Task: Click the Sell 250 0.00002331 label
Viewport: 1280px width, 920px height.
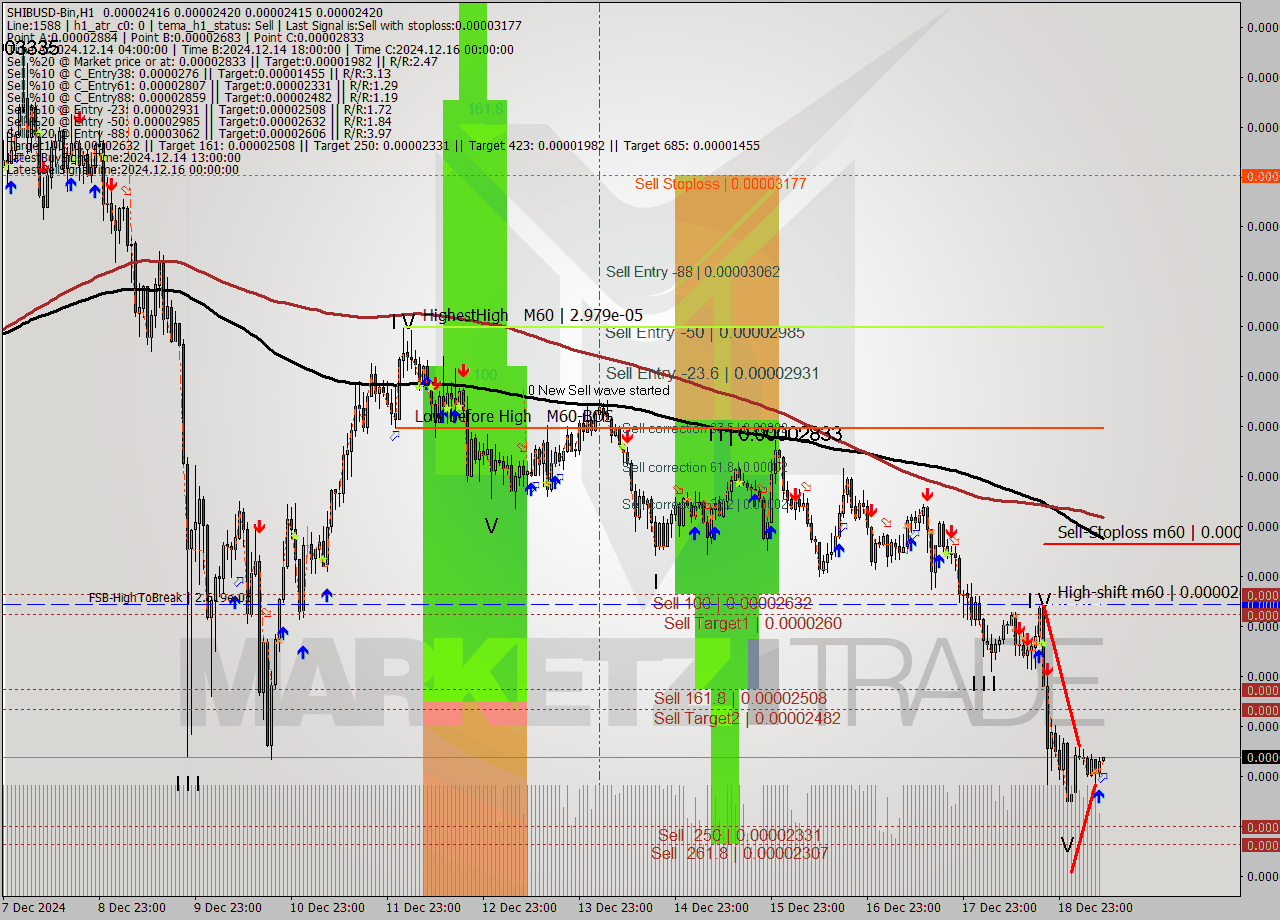Action: point(741,835)
